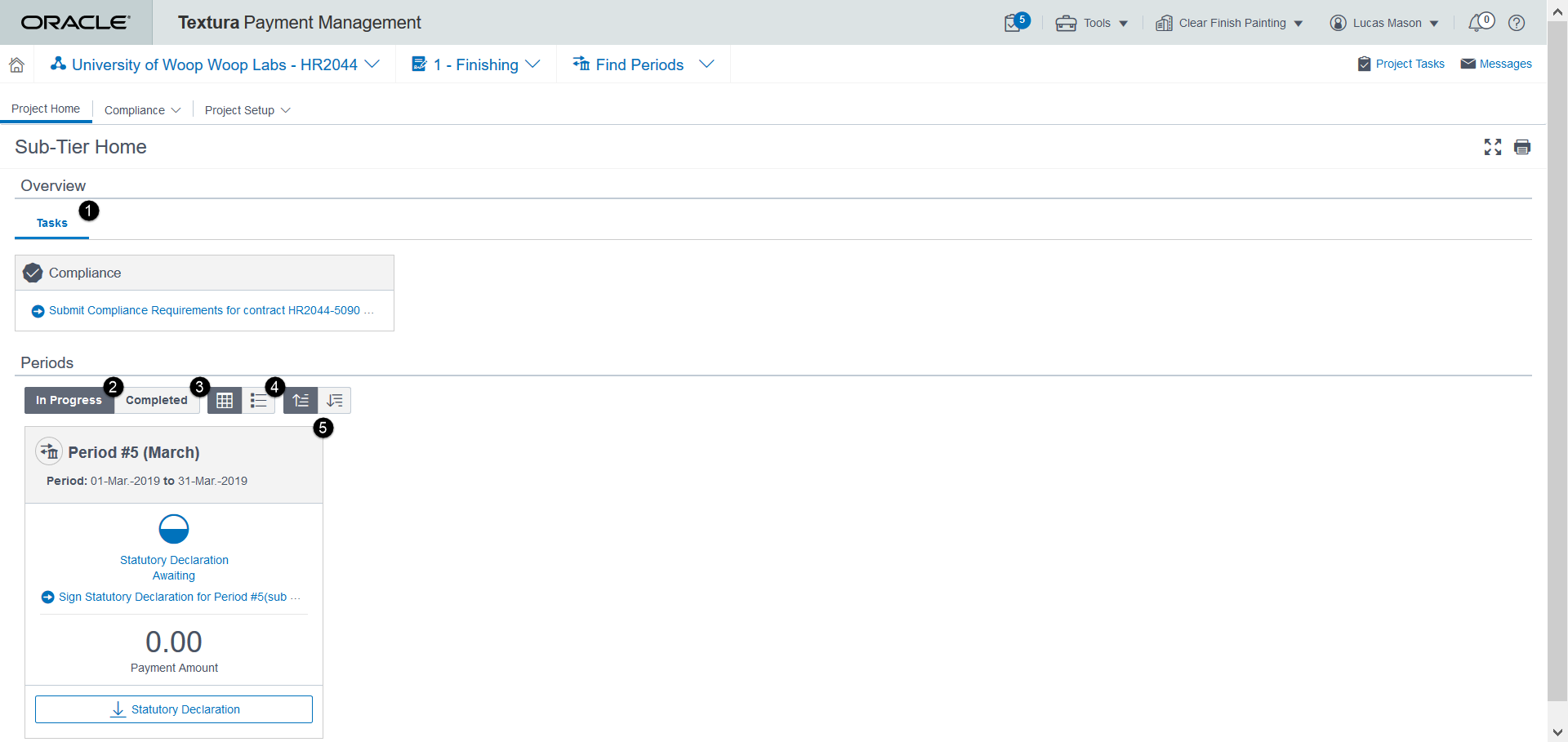This screenshot has width=1568, height=742.
Task: Sort periods in descending order
Action: [335, 401]
